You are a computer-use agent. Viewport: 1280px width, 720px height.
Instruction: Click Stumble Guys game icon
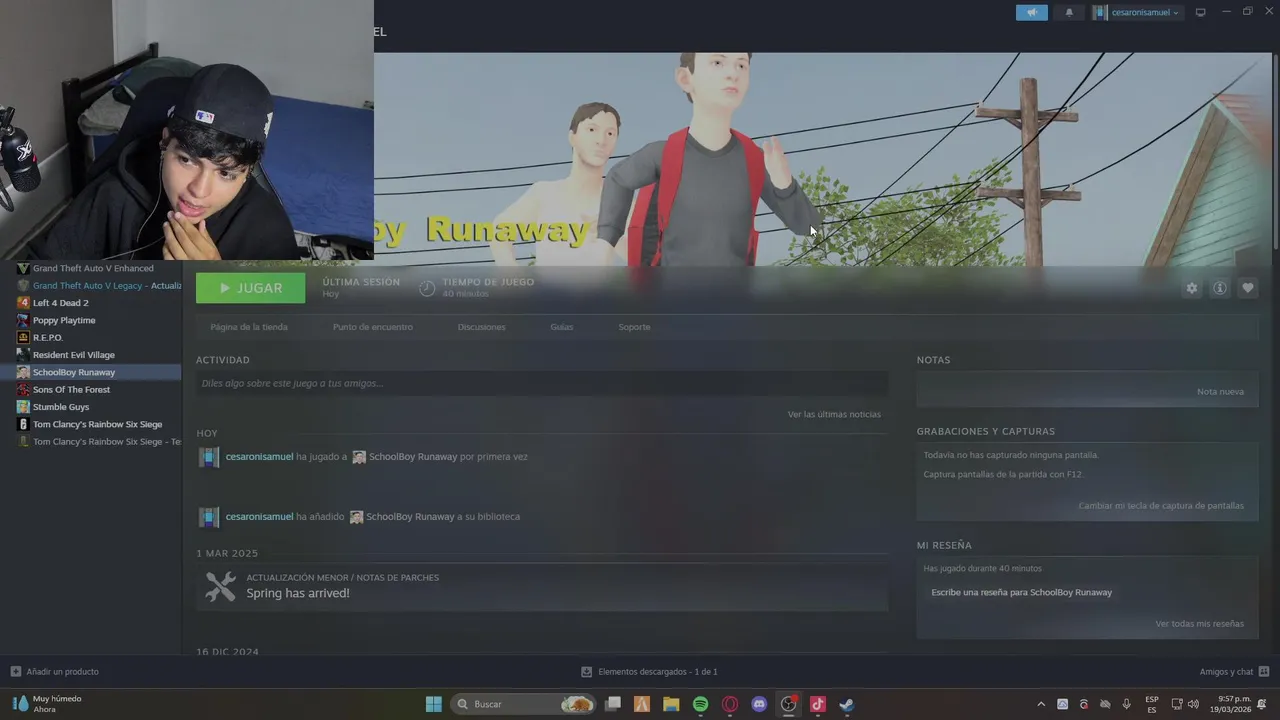[x=23, y=407]
